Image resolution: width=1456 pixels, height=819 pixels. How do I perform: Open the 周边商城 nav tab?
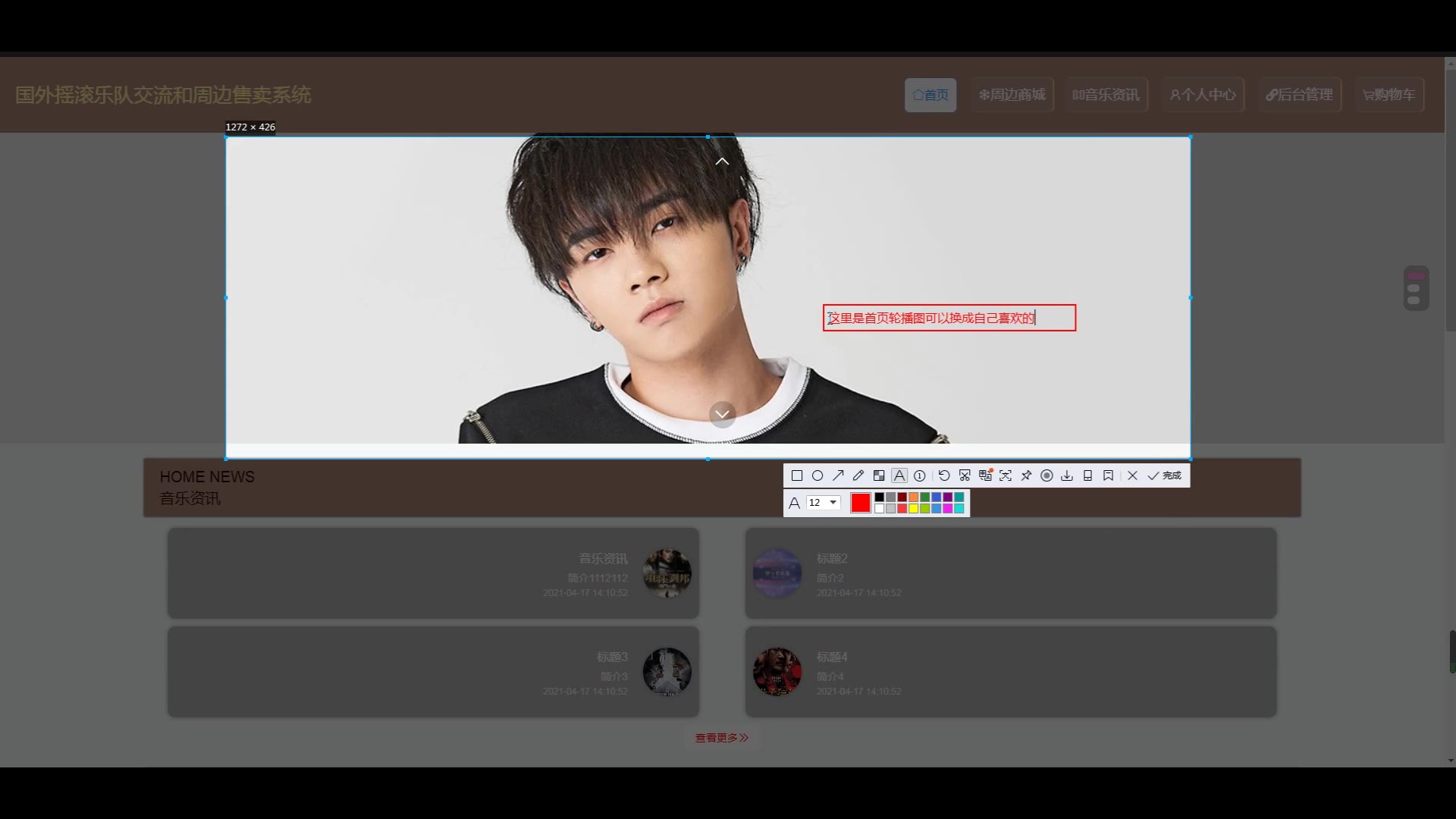[x=1012, y=95]
